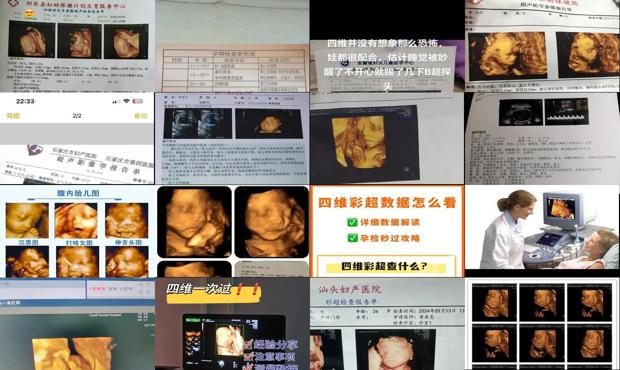620x370 pixels.
Task: Open the doctor with ultrasound machine thumbnail
Action: [542, 230]
